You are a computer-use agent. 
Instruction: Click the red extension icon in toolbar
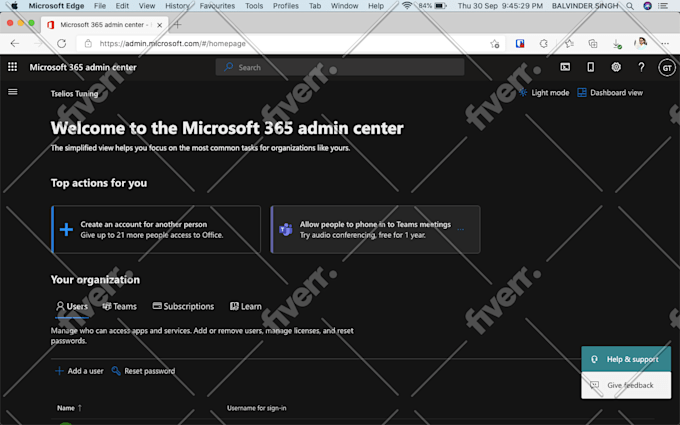click(x=520, y=43)
